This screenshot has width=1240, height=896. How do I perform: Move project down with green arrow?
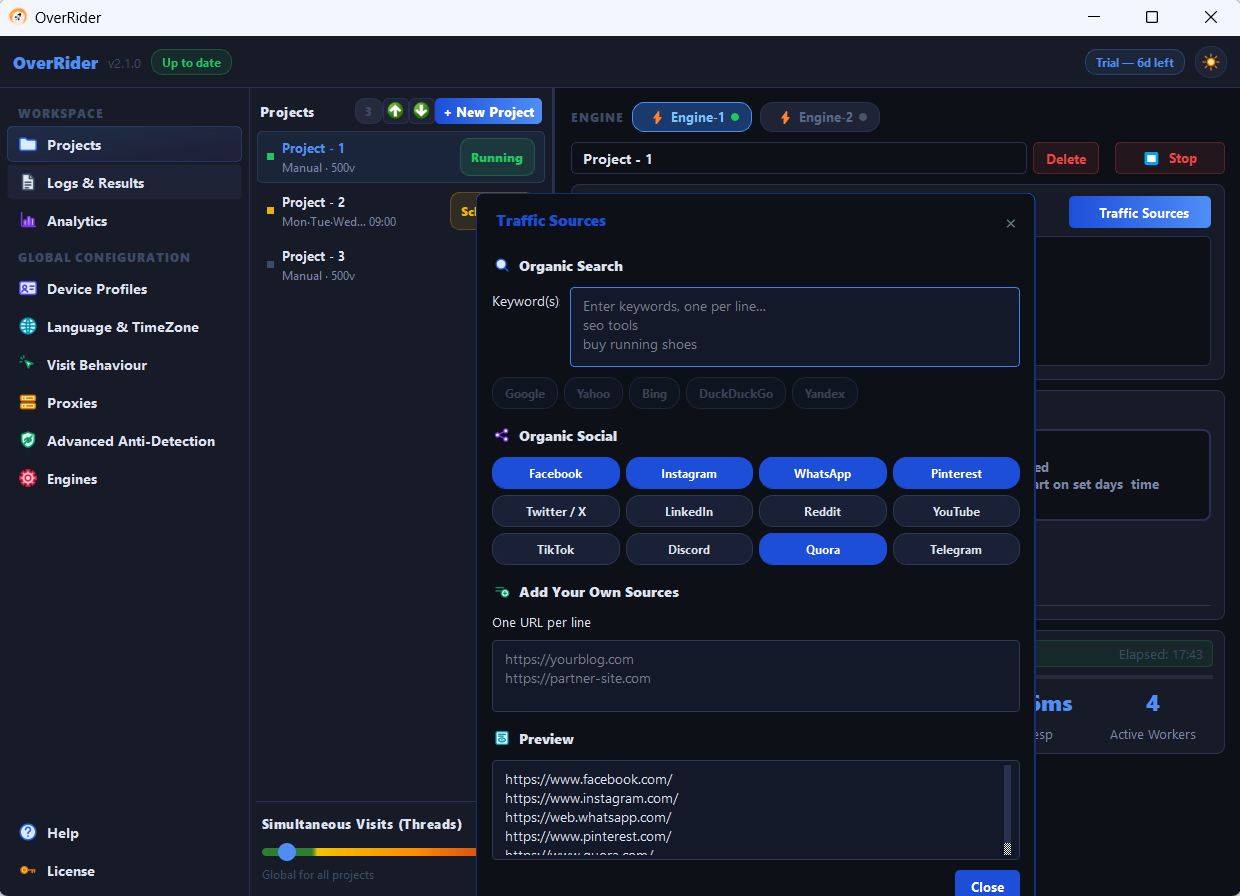421,111
